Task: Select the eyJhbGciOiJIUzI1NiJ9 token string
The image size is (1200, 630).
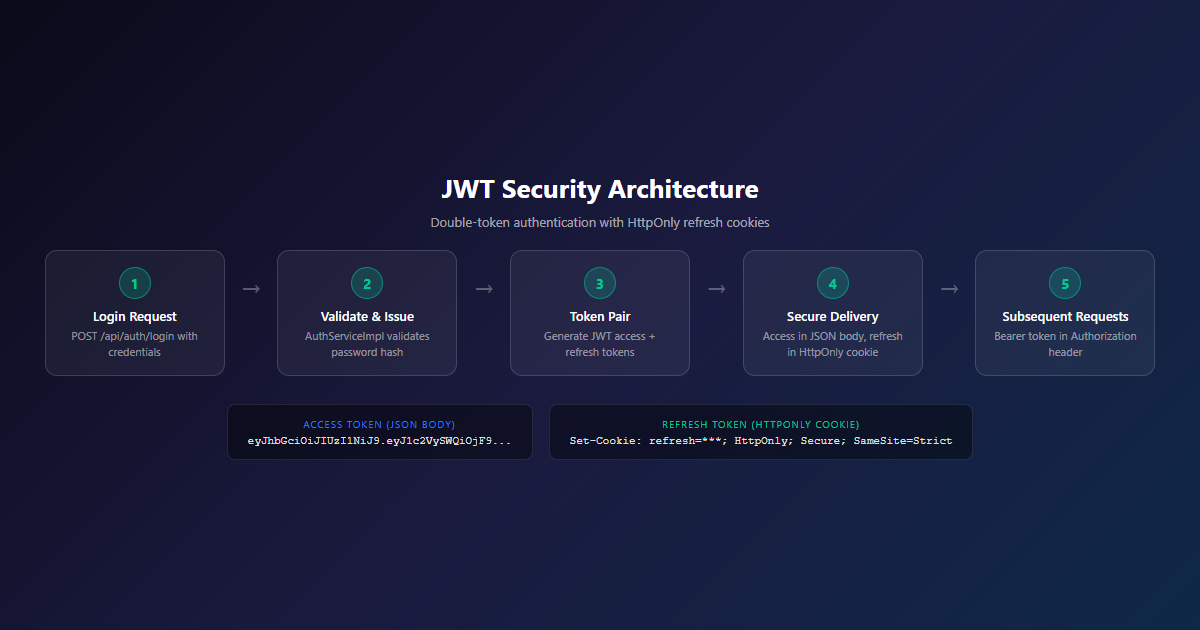Action: (380, 441)
